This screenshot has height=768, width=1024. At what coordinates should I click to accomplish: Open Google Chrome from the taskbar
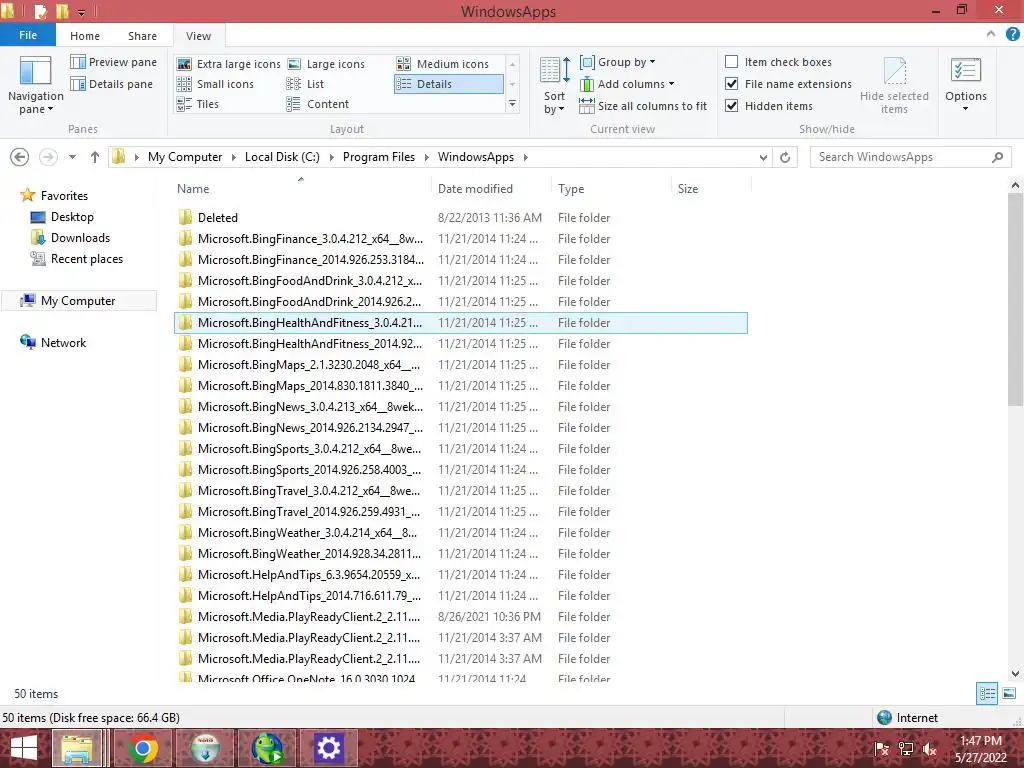click(x=143, y=748)
